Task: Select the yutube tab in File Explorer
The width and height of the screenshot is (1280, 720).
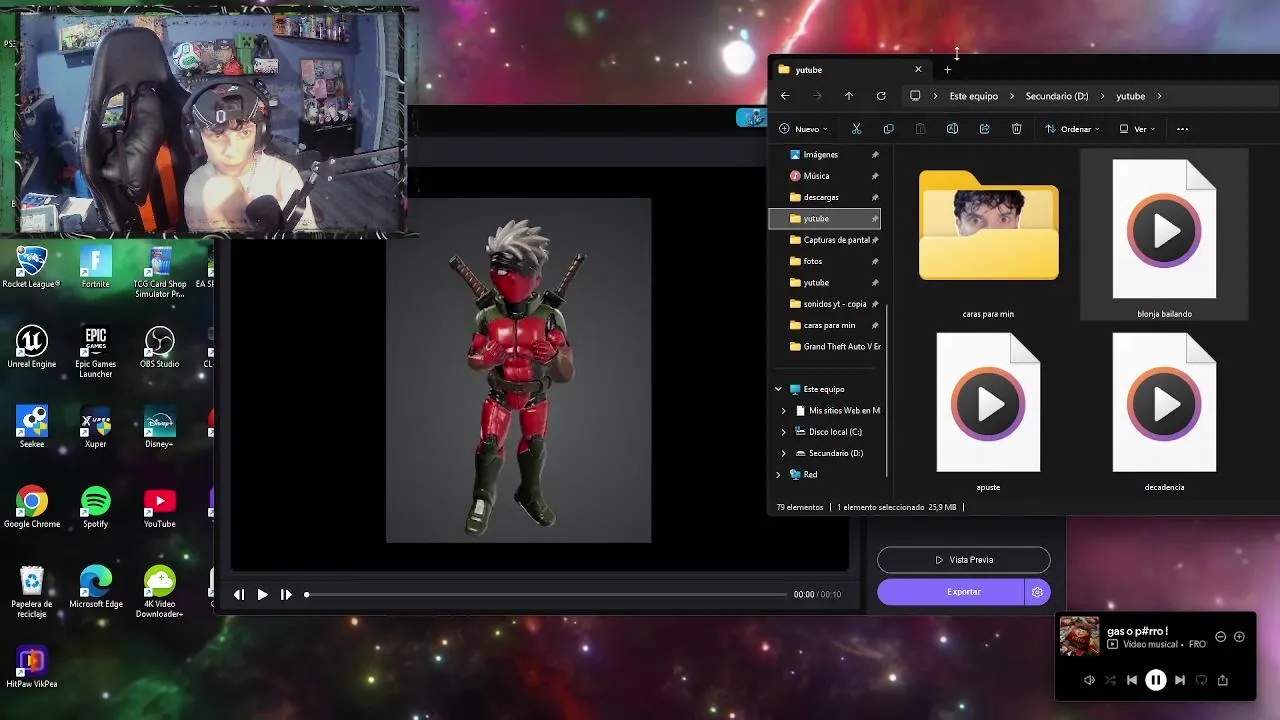Action: [849, 70]
